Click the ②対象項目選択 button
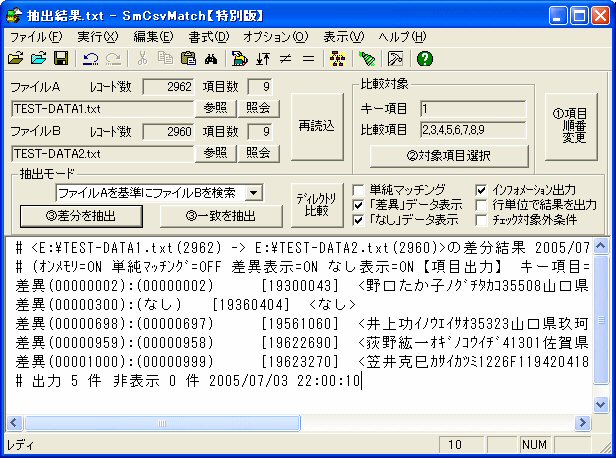The width and height of the screenshot is (616, 458). 448,155
